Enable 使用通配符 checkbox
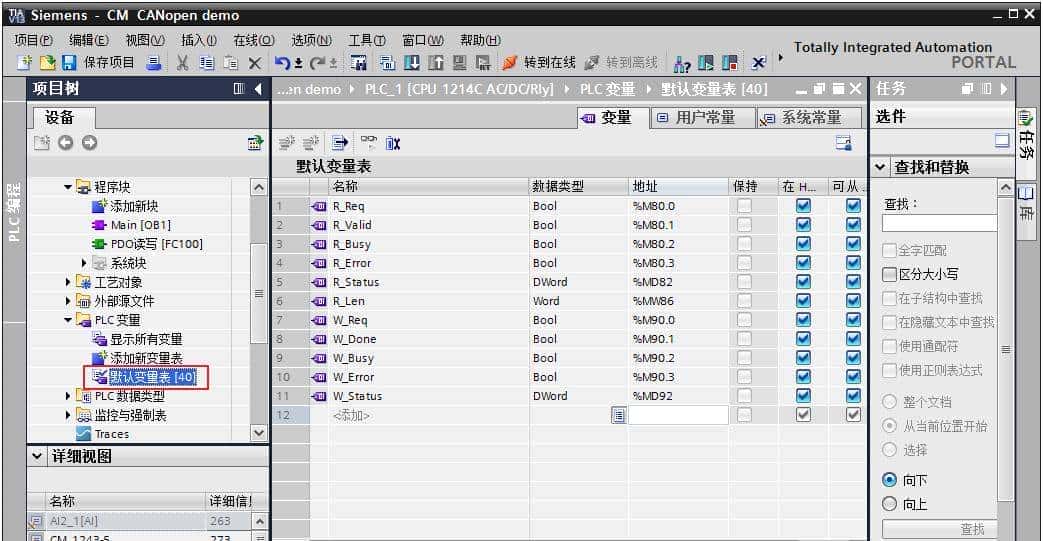Viewport: 1043px width, 541px height. [x=889, y=346]
